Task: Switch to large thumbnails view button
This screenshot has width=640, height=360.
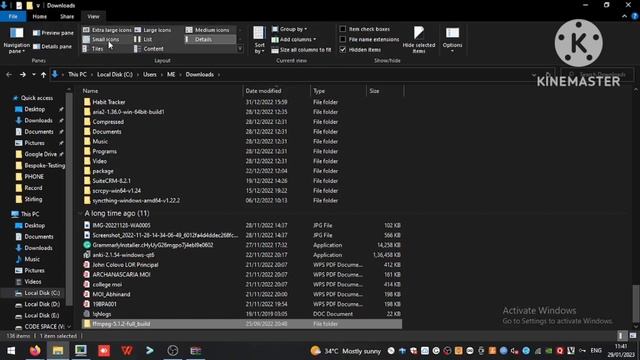Action: pyautogui.click(x=633, y=336)
